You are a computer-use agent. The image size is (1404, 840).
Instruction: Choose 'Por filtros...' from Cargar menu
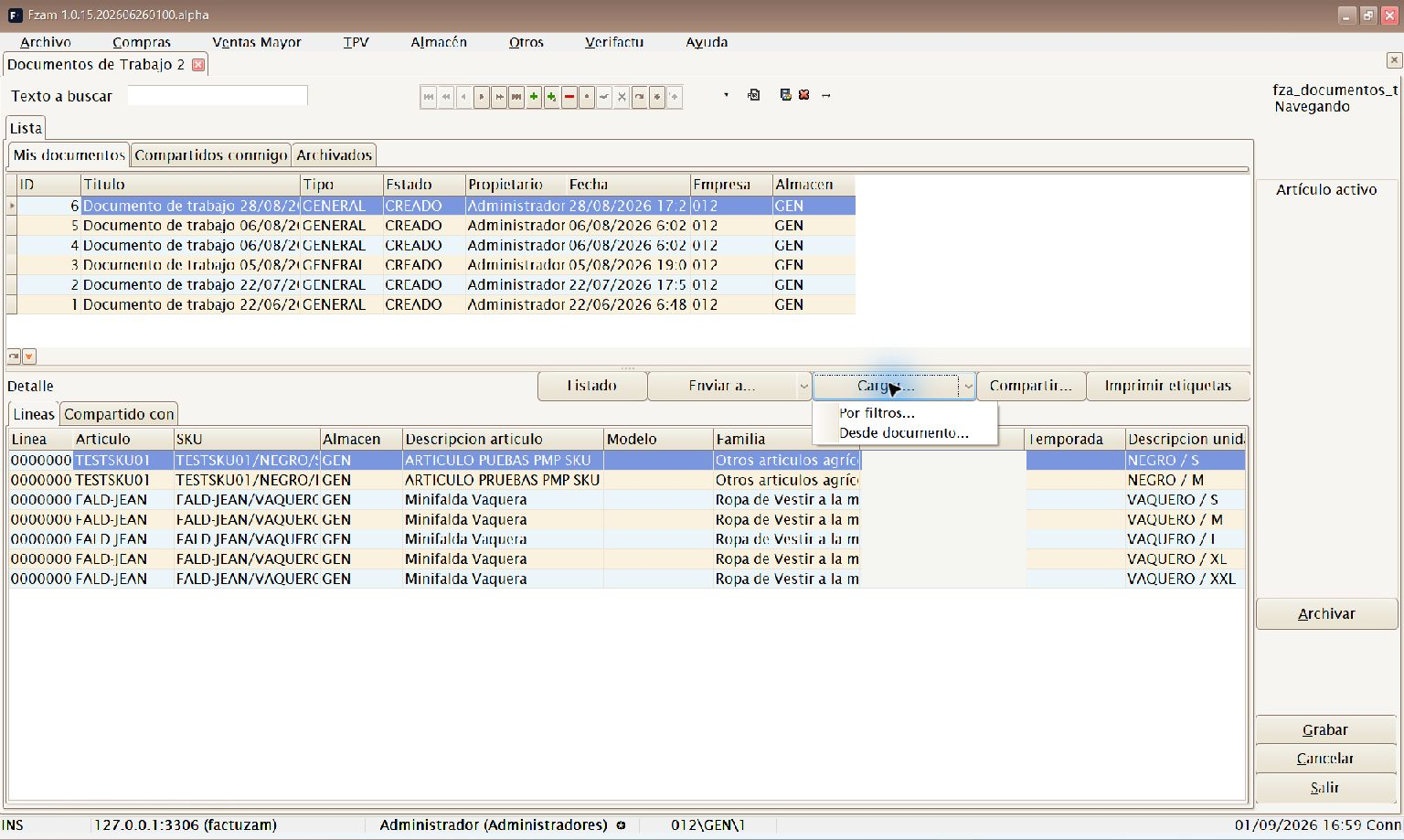point(905,413)
